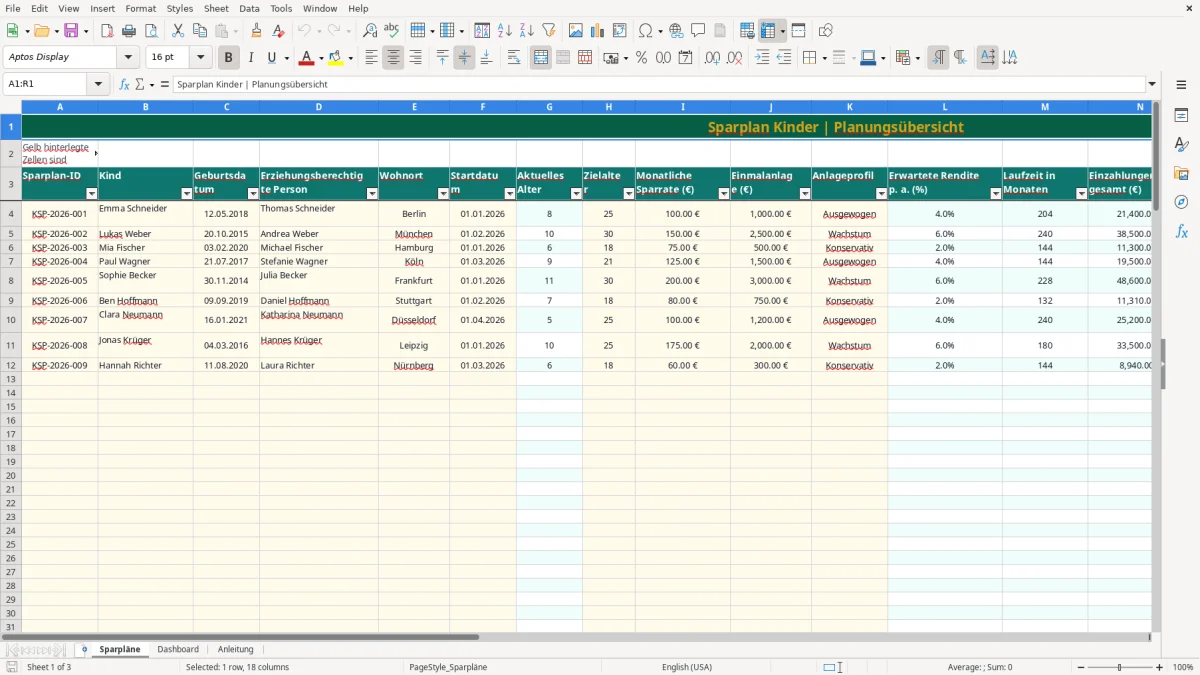
Task: Click the Copy icon
Action: pos(199,31)
